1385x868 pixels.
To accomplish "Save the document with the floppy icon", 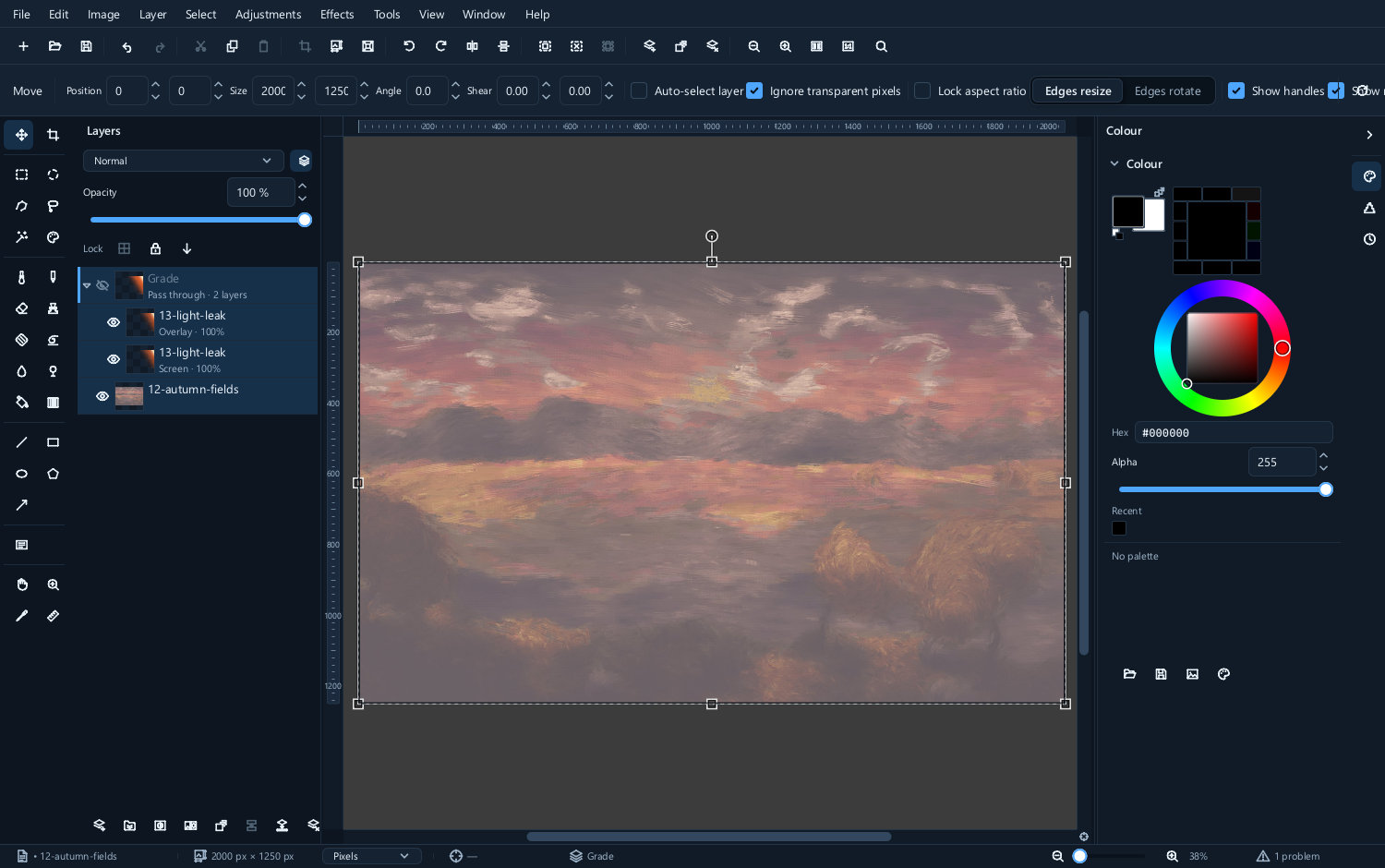I will click(x=86, y=46).
